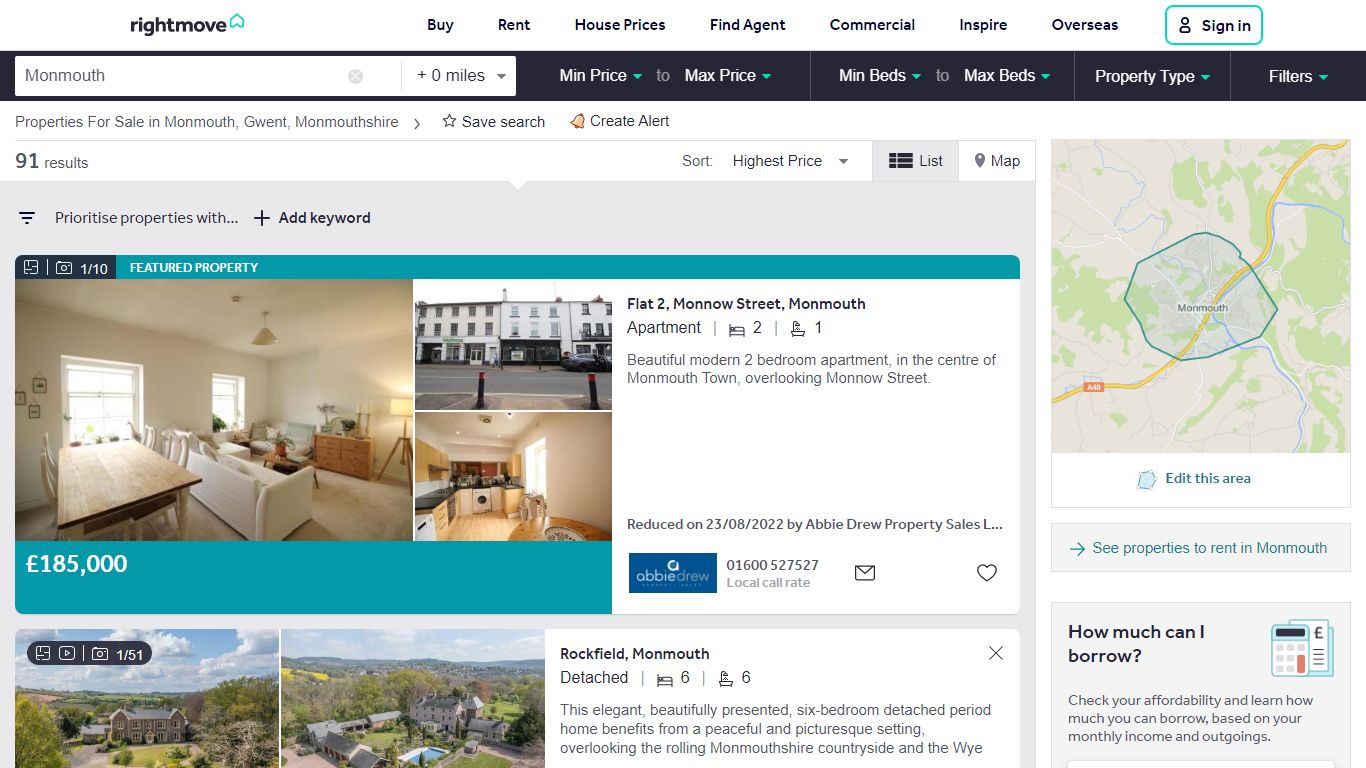Click Properties For Sale in Monmouth breadcrumb

click(207, 122)
